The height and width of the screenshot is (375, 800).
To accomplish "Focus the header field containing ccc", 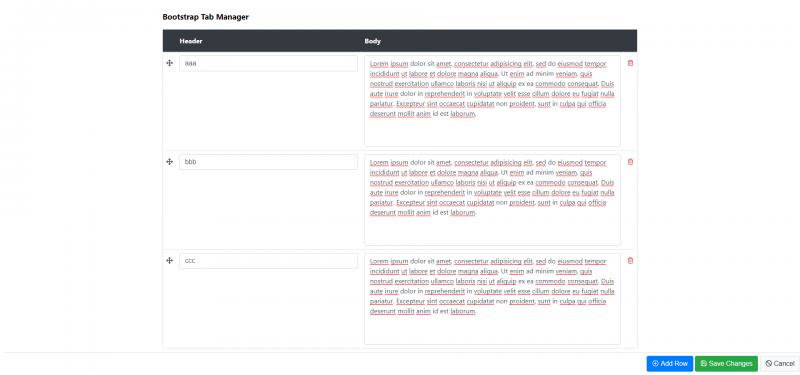I will click(268, 261).
